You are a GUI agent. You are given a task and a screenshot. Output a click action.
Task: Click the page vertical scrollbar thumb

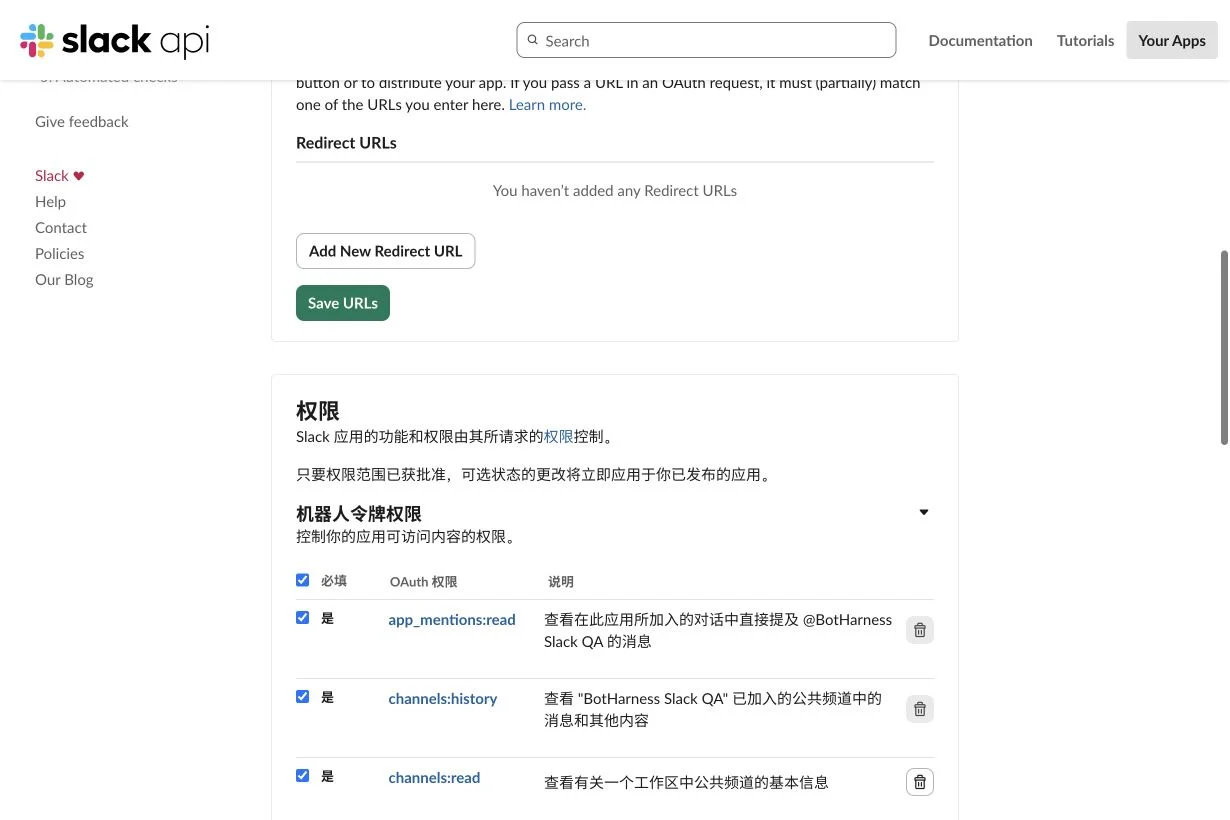pyautogui.click(x=1224, y=347)
